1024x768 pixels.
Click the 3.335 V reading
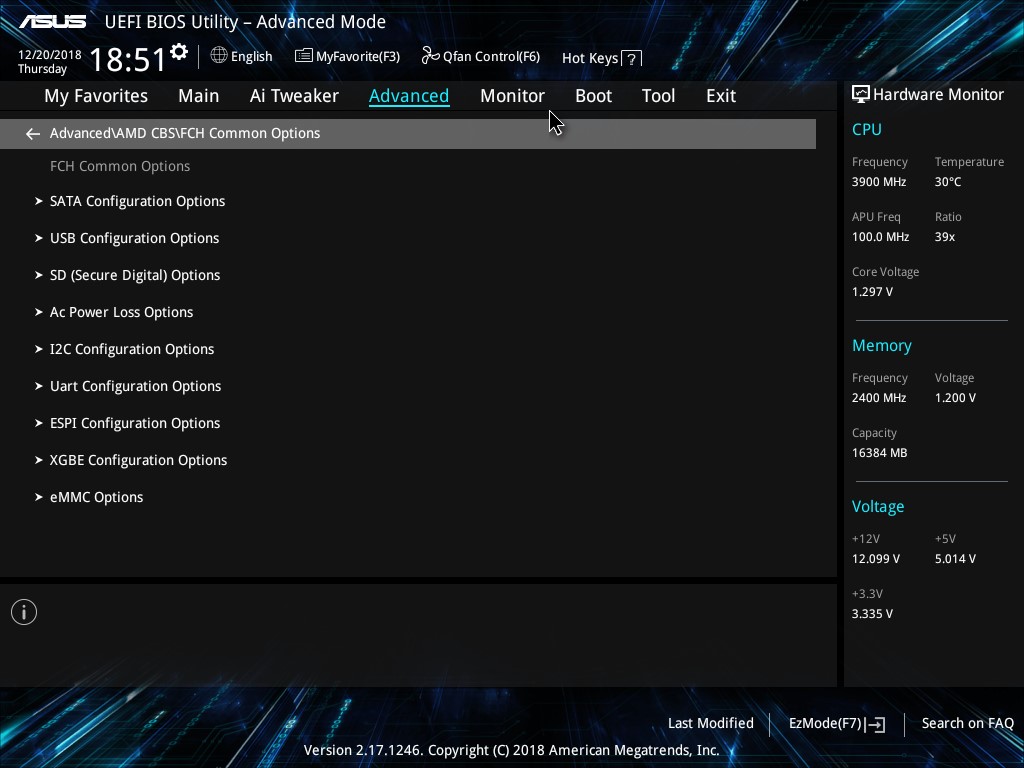coord(872,614)
